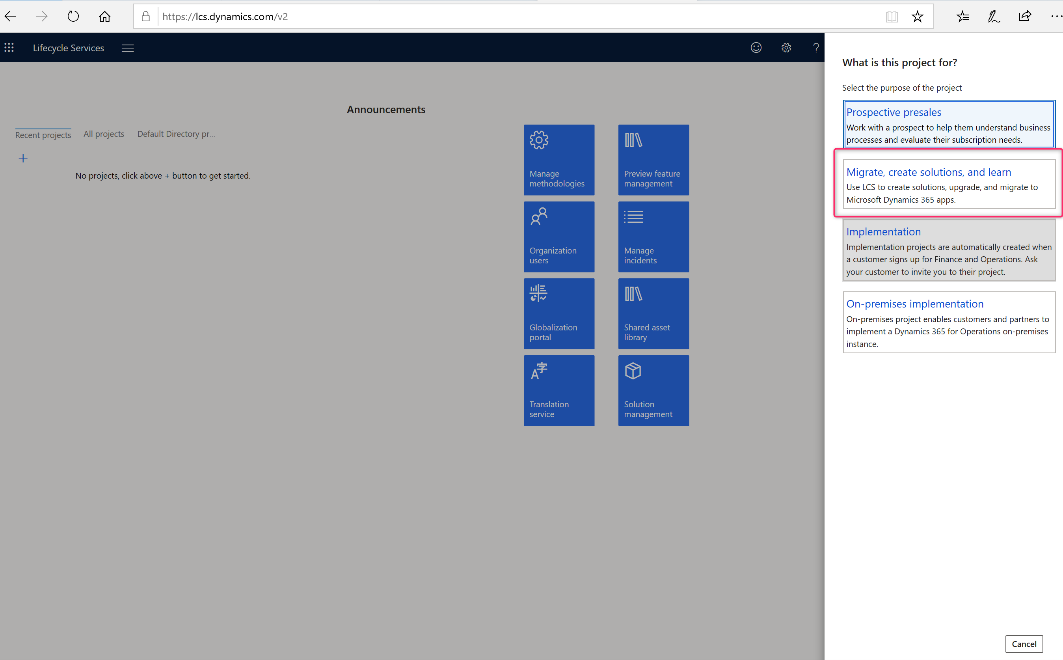Select the Default Directory tab
The image size is (1063, 660).
176,133
